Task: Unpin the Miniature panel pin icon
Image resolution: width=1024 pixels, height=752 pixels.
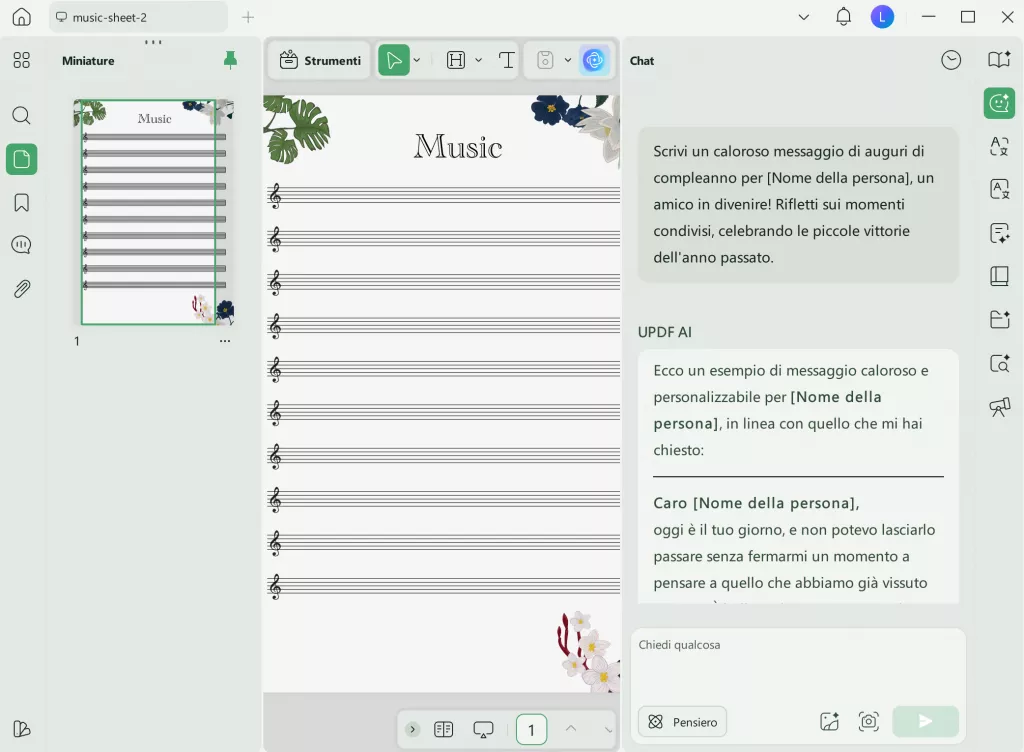Action: (x=231, y=60)
